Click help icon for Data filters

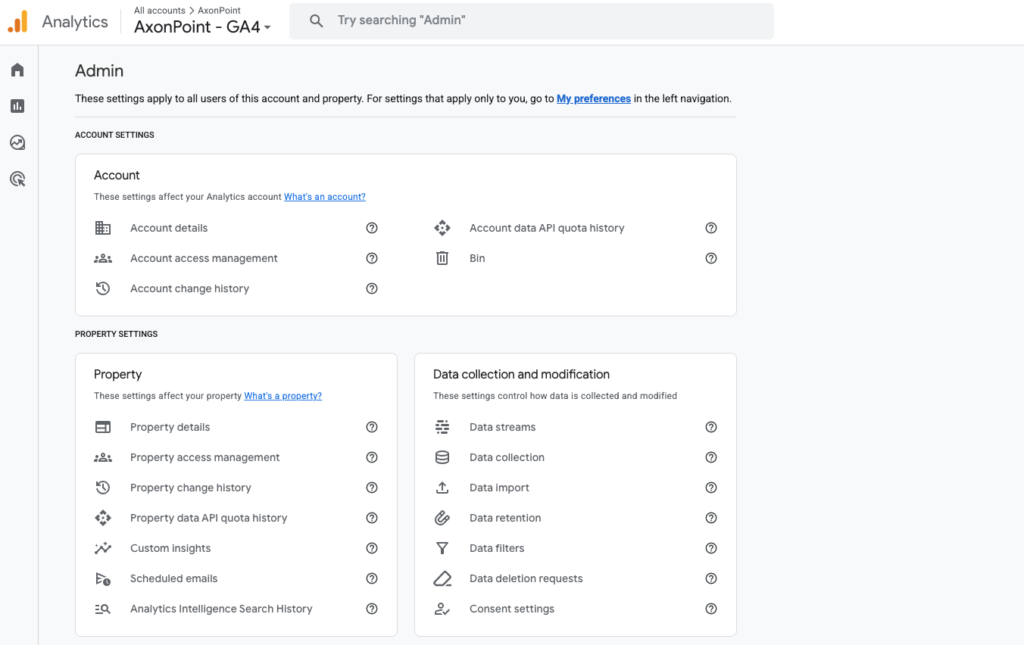click(711, 548)
